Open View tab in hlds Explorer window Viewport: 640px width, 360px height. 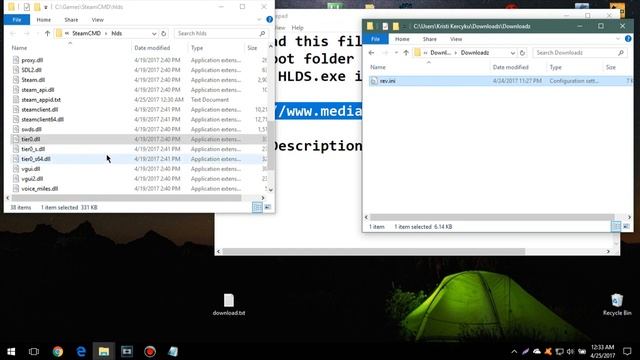98,20
